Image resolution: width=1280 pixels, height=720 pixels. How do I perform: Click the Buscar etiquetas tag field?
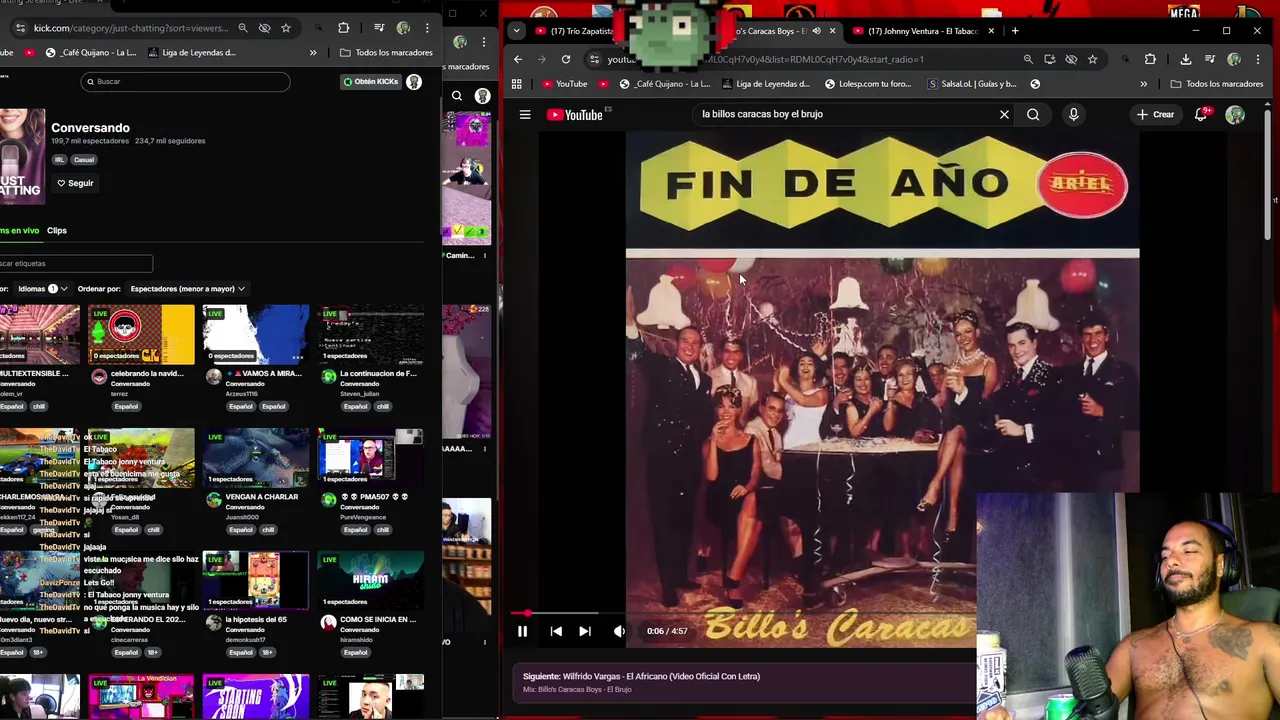(76, 263)
